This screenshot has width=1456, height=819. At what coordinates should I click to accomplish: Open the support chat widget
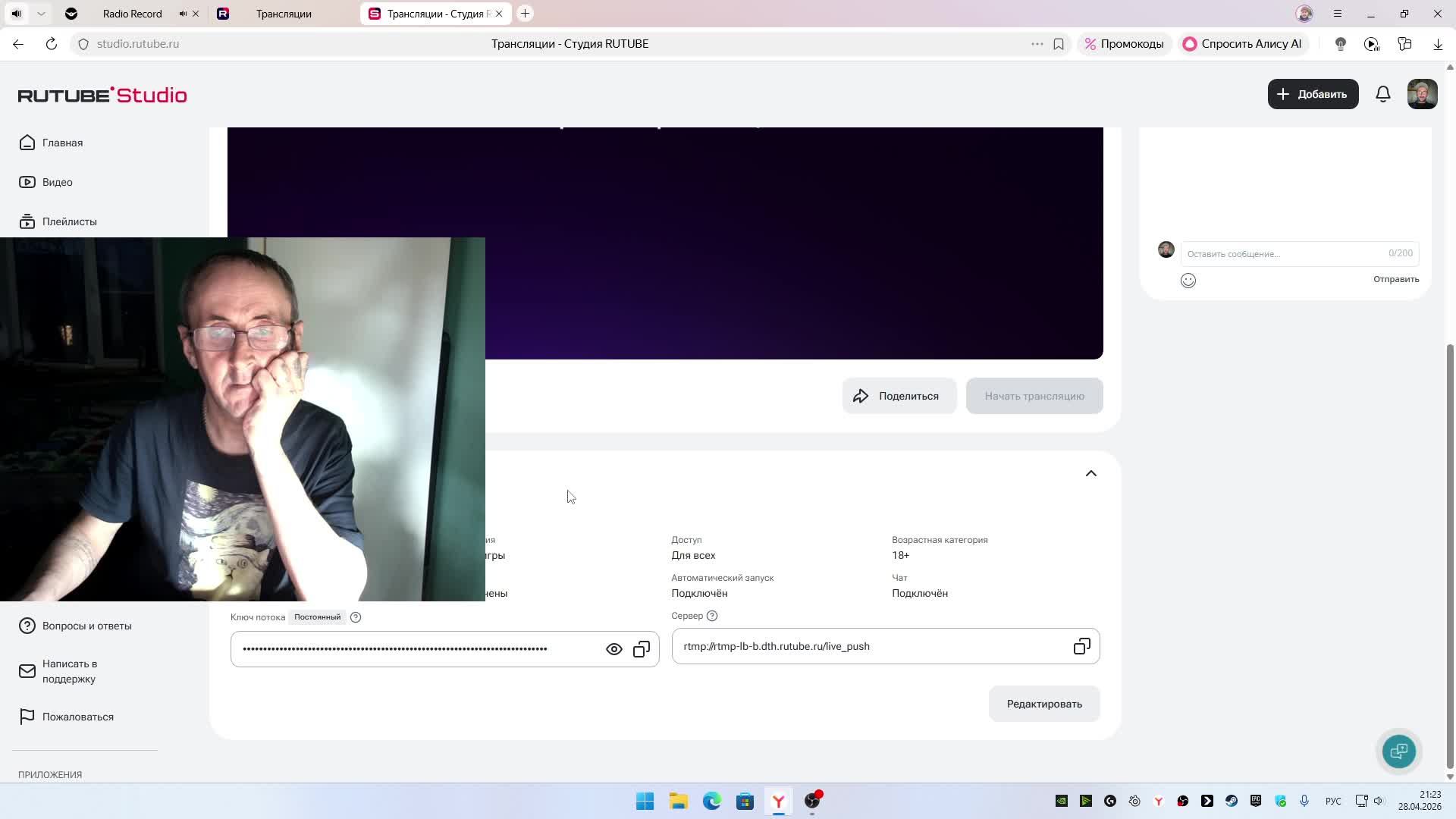tap(1398, 751)
